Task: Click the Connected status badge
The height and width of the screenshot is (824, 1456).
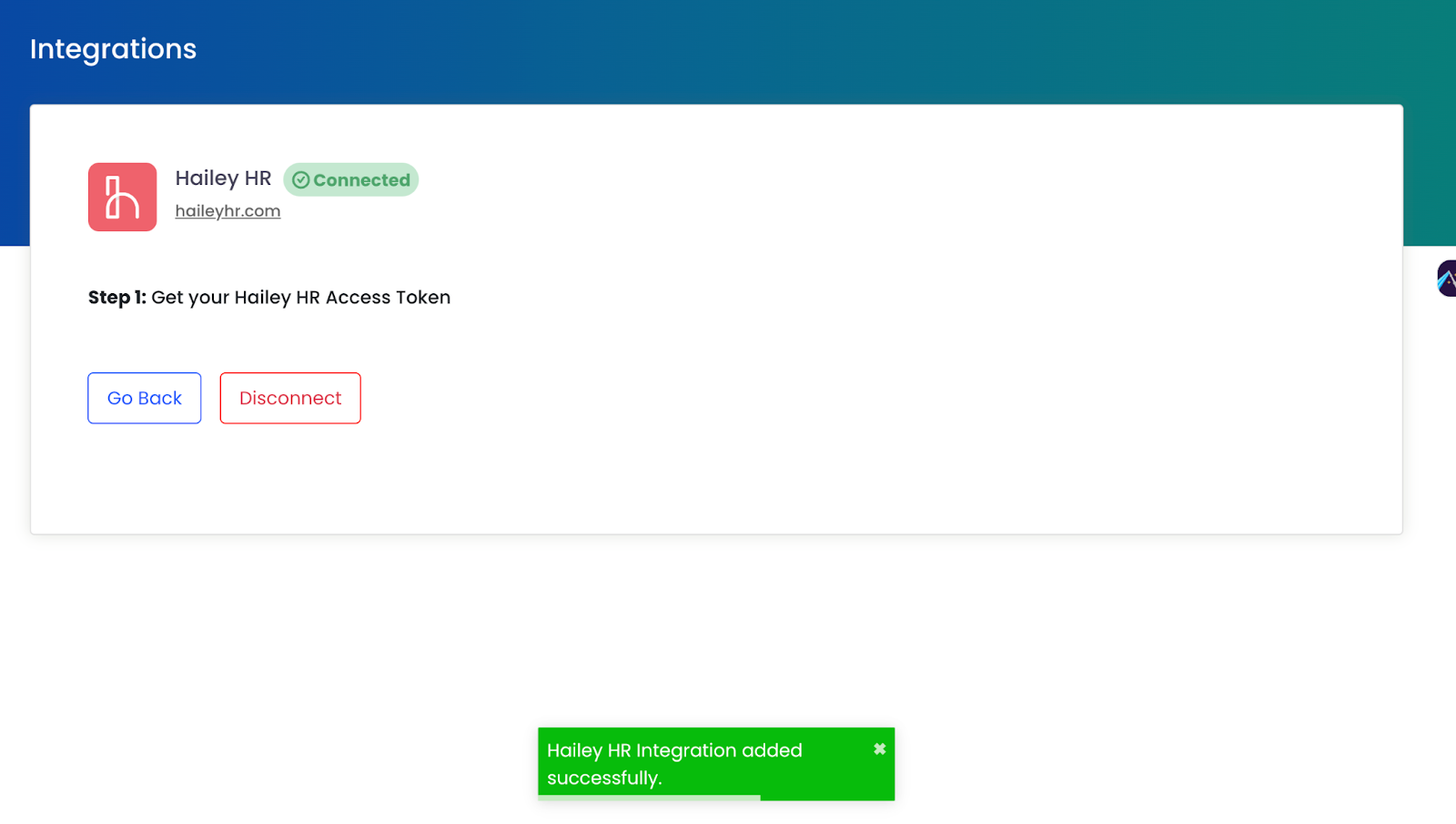Action: [x=351, y=179]
